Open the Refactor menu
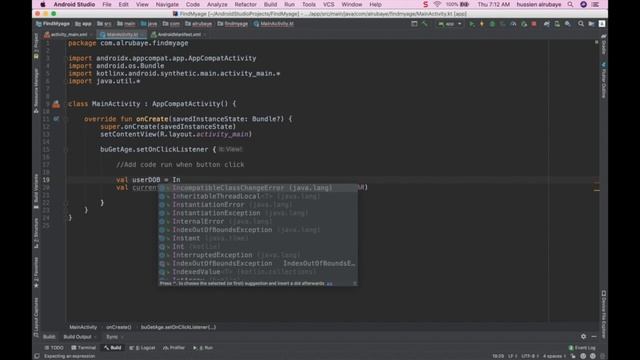The height and width of the screenshot is (360, 640). (246, 4)
